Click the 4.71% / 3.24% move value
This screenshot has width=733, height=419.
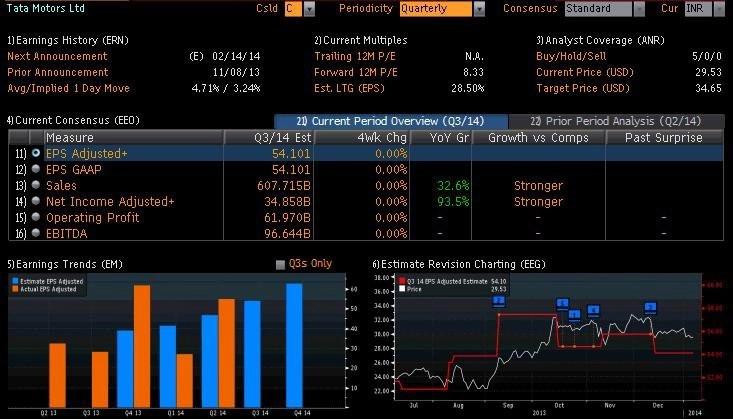coord(226,88)
